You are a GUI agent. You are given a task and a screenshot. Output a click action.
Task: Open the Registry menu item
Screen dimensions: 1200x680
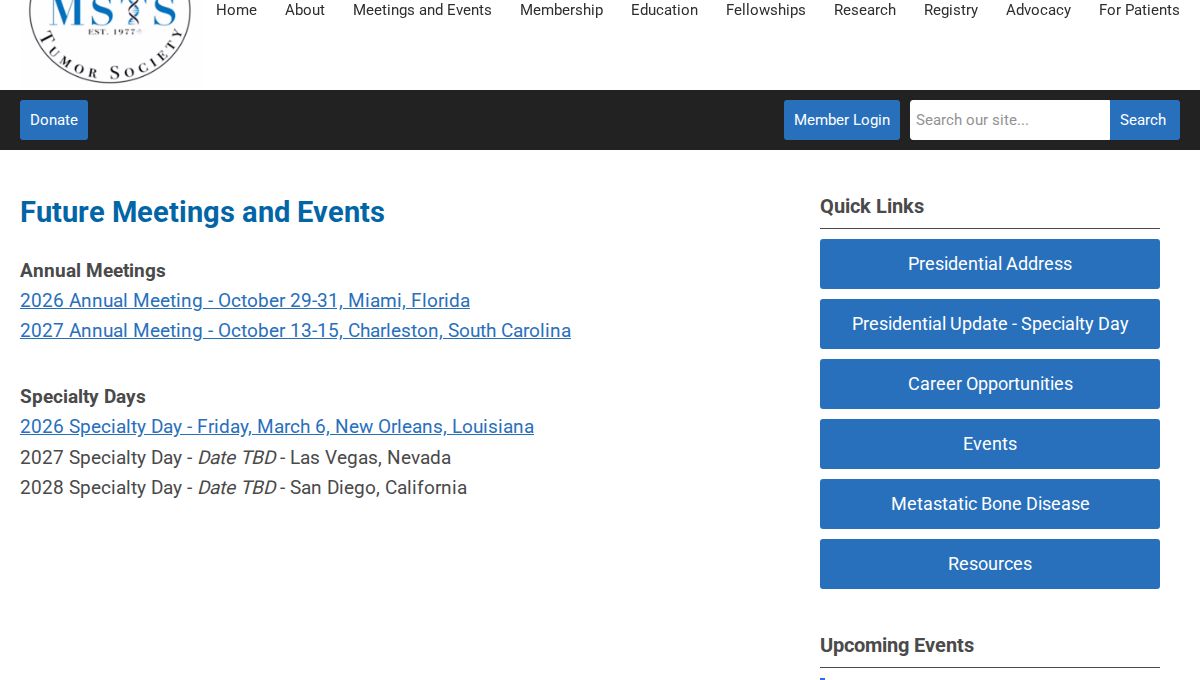[x=951, y=10]
